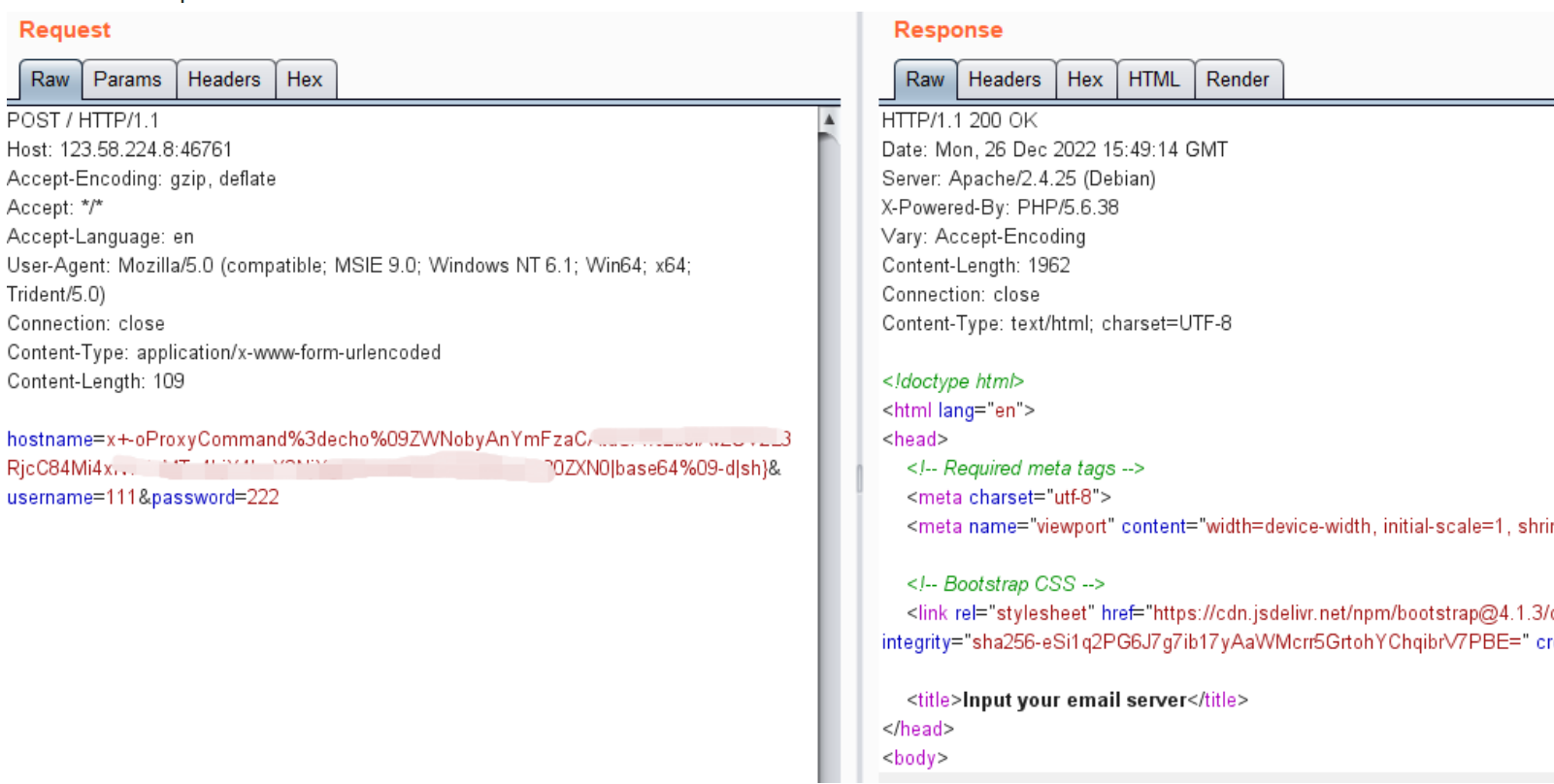Viewport: 1554px width, 784px height.
Task: Click the 'Vary: Accept-Encoding' response header
Action: pos(983,237)
